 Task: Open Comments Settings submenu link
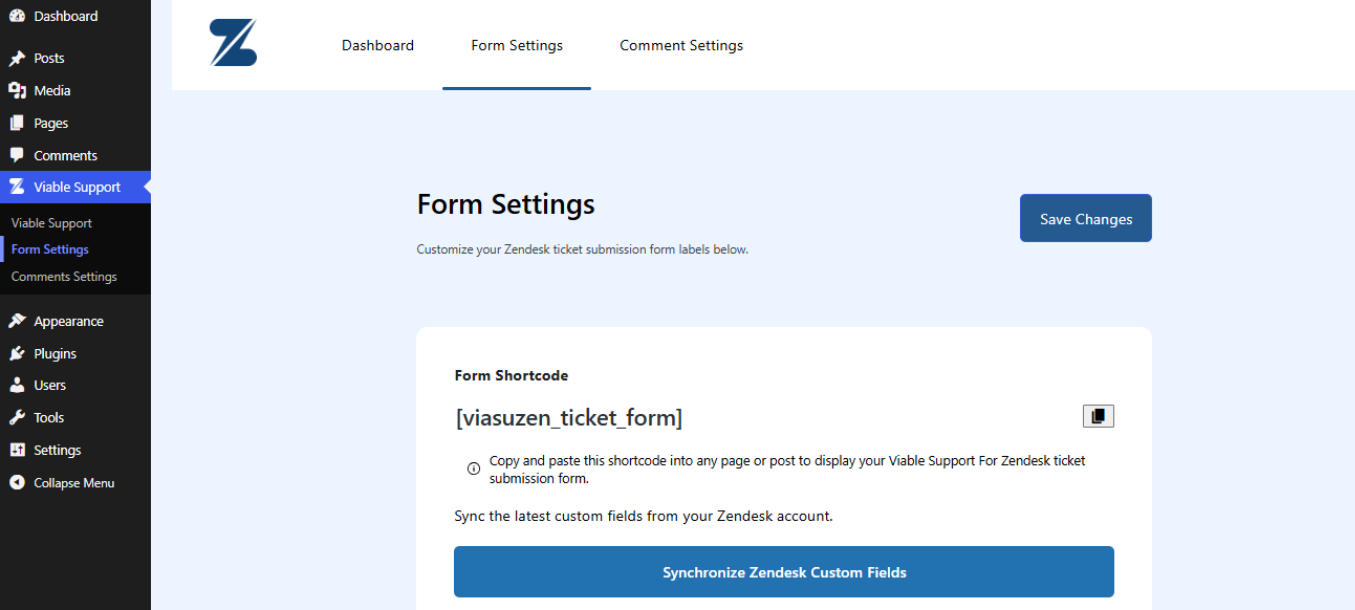click(x=64, y=276)
